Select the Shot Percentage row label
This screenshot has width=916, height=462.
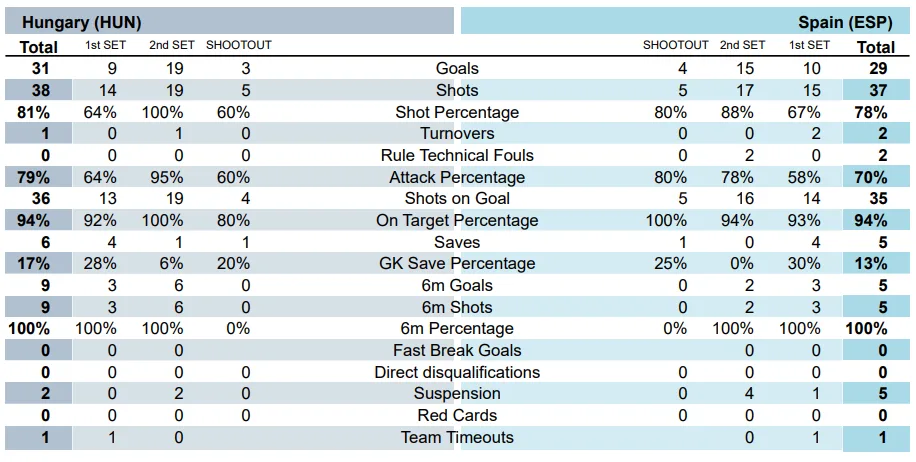(457, 112)
